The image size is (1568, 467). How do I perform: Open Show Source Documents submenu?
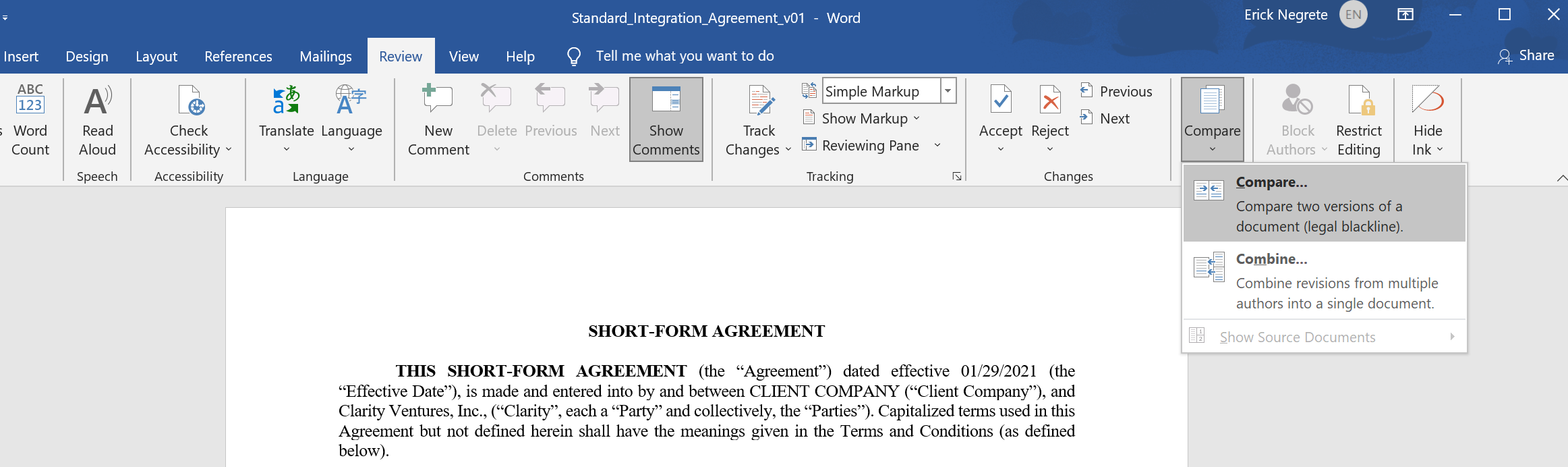pyautogui.click(x=1325, y=336)
